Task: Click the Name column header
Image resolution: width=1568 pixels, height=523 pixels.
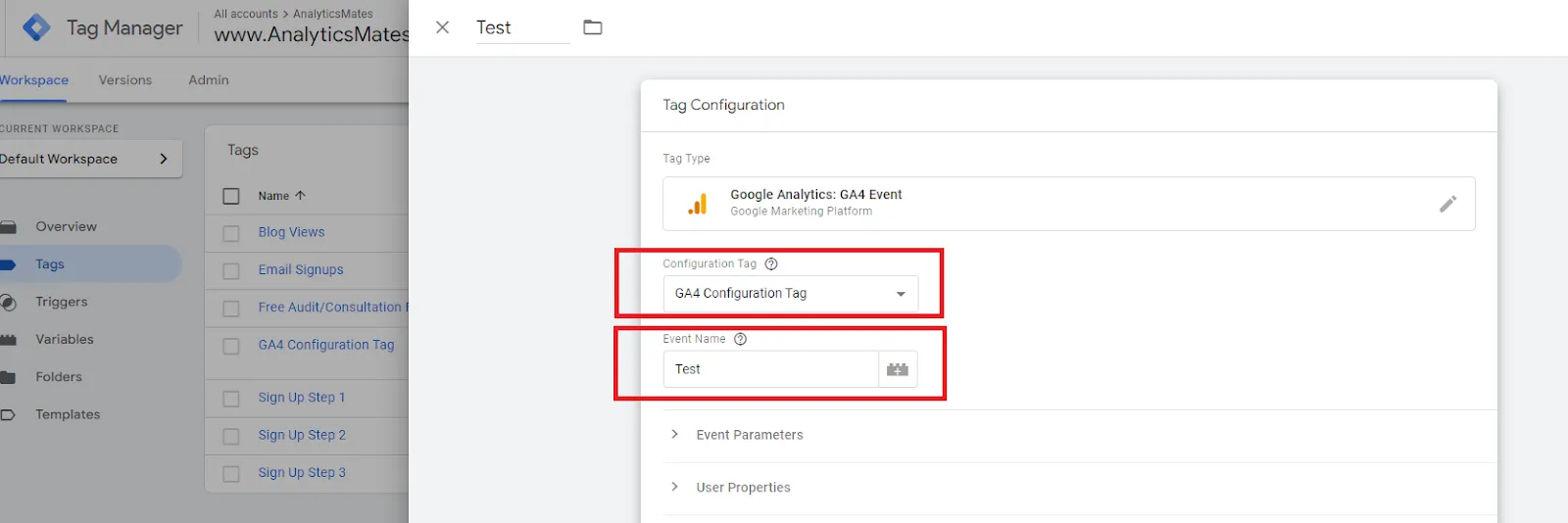Action: [x=273, y=196]
